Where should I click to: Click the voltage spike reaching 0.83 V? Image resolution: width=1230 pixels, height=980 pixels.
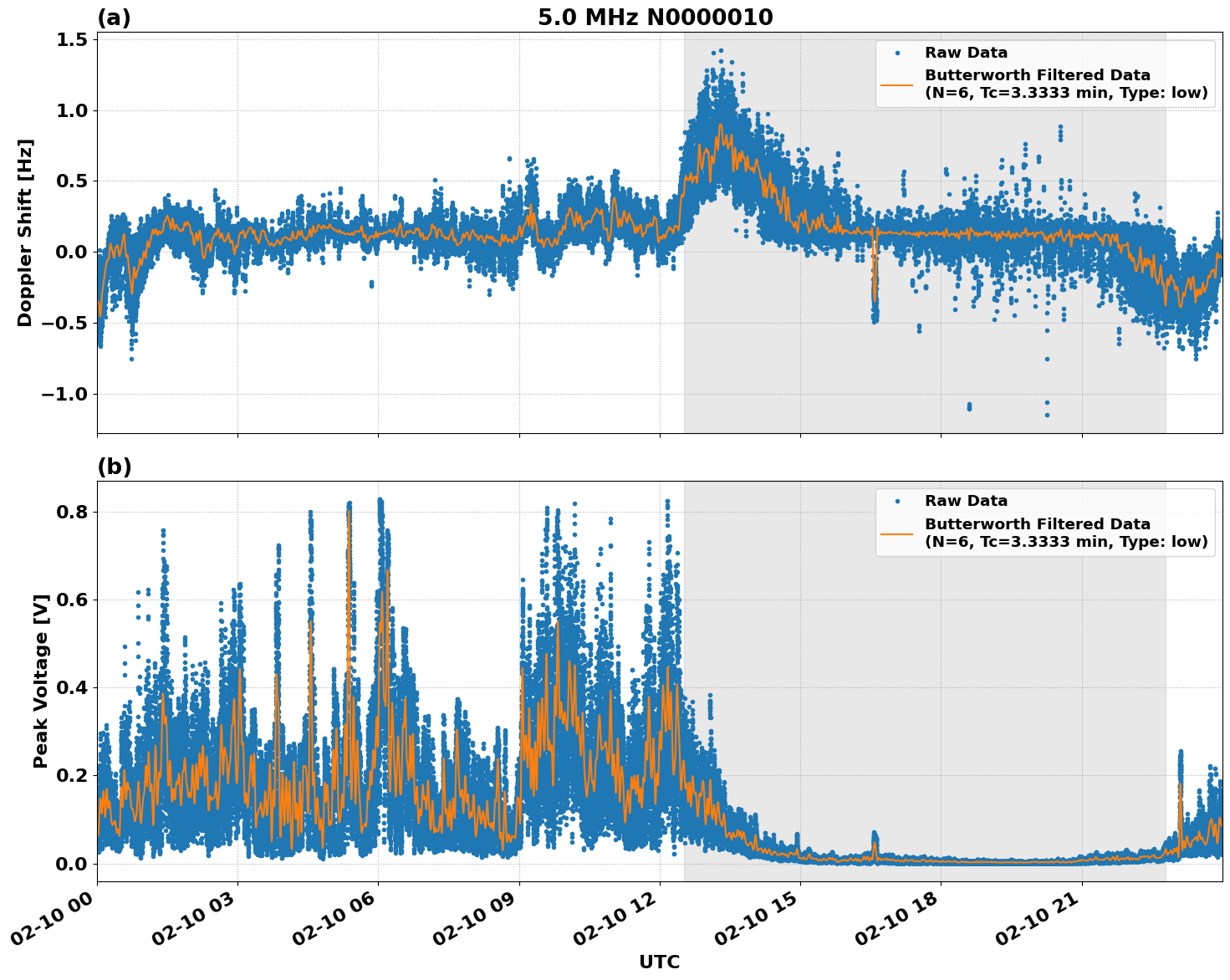[x=379, y=499]
